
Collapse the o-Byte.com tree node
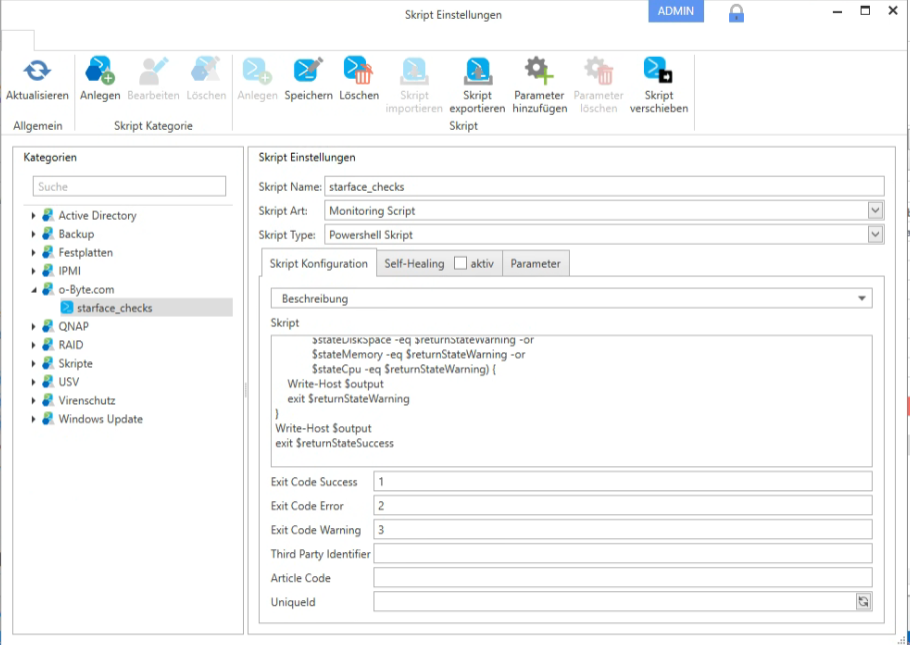(x=33, y=290)
